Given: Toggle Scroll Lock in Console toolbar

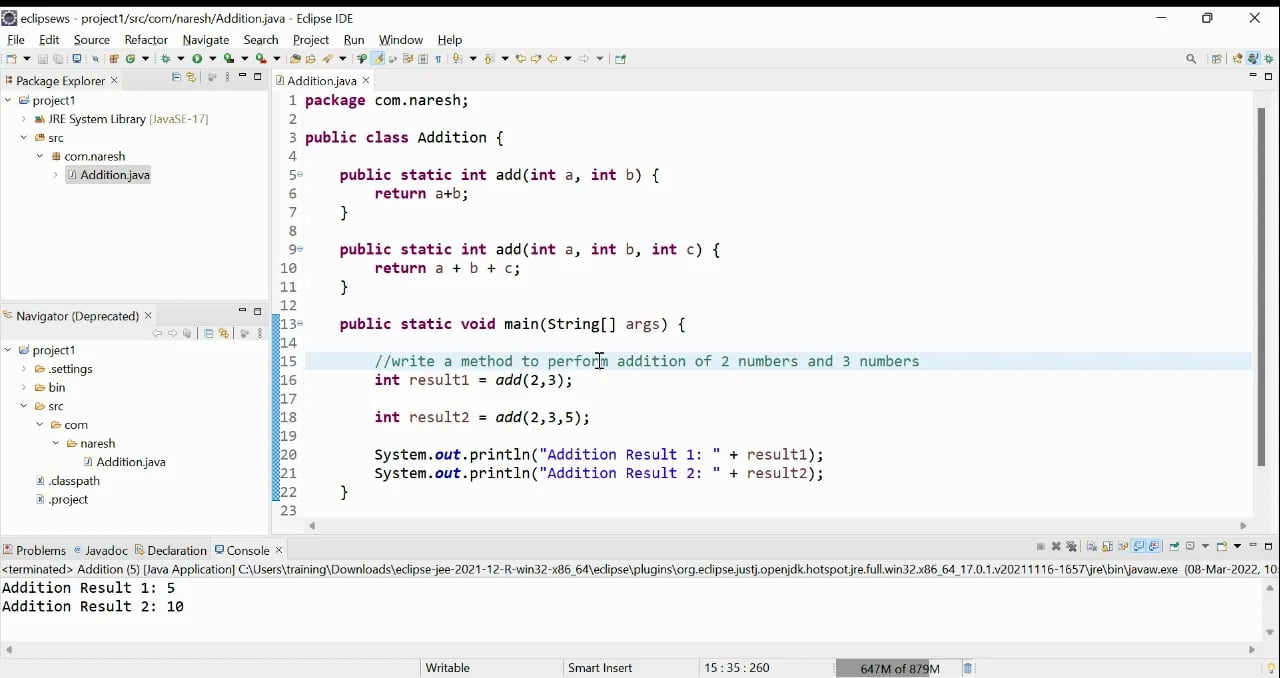Looking at the screenshot, I should 1108,547.
